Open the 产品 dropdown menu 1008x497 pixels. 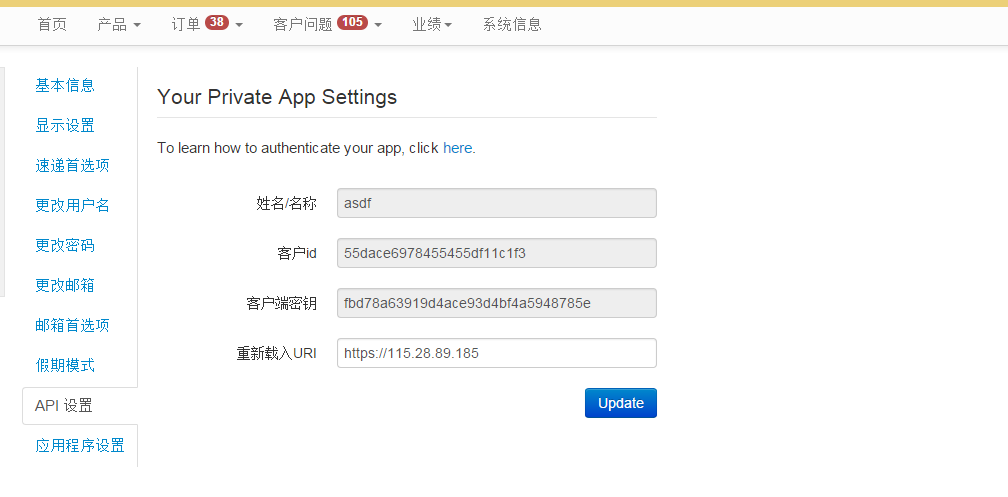point(118,25)
